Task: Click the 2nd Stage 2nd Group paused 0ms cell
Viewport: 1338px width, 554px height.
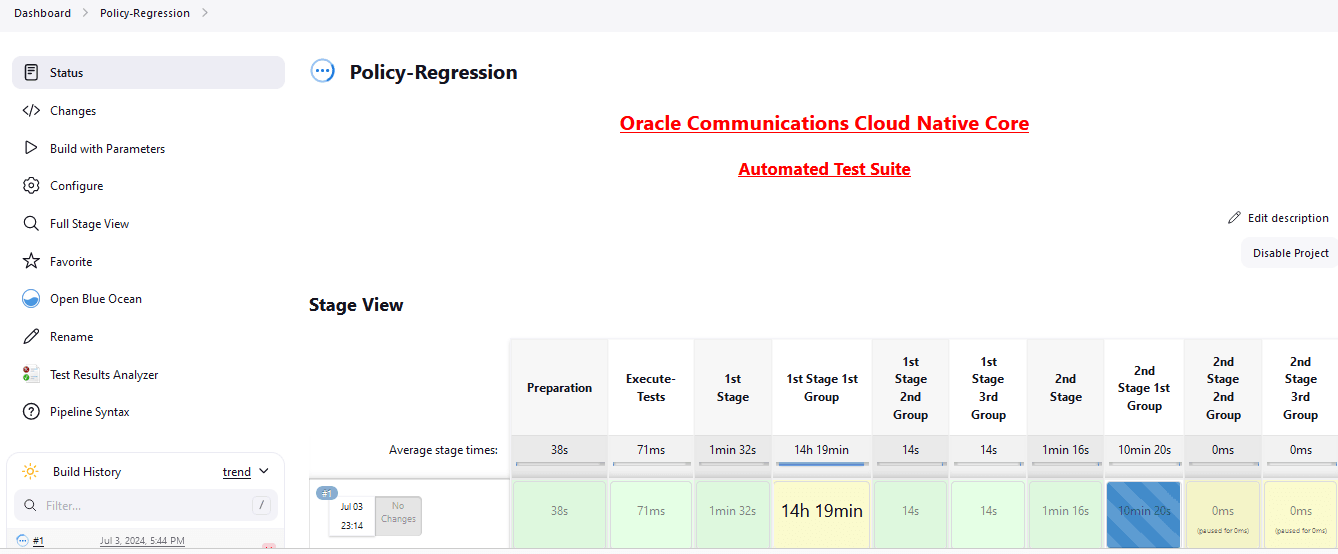Action: [1223, 514]
